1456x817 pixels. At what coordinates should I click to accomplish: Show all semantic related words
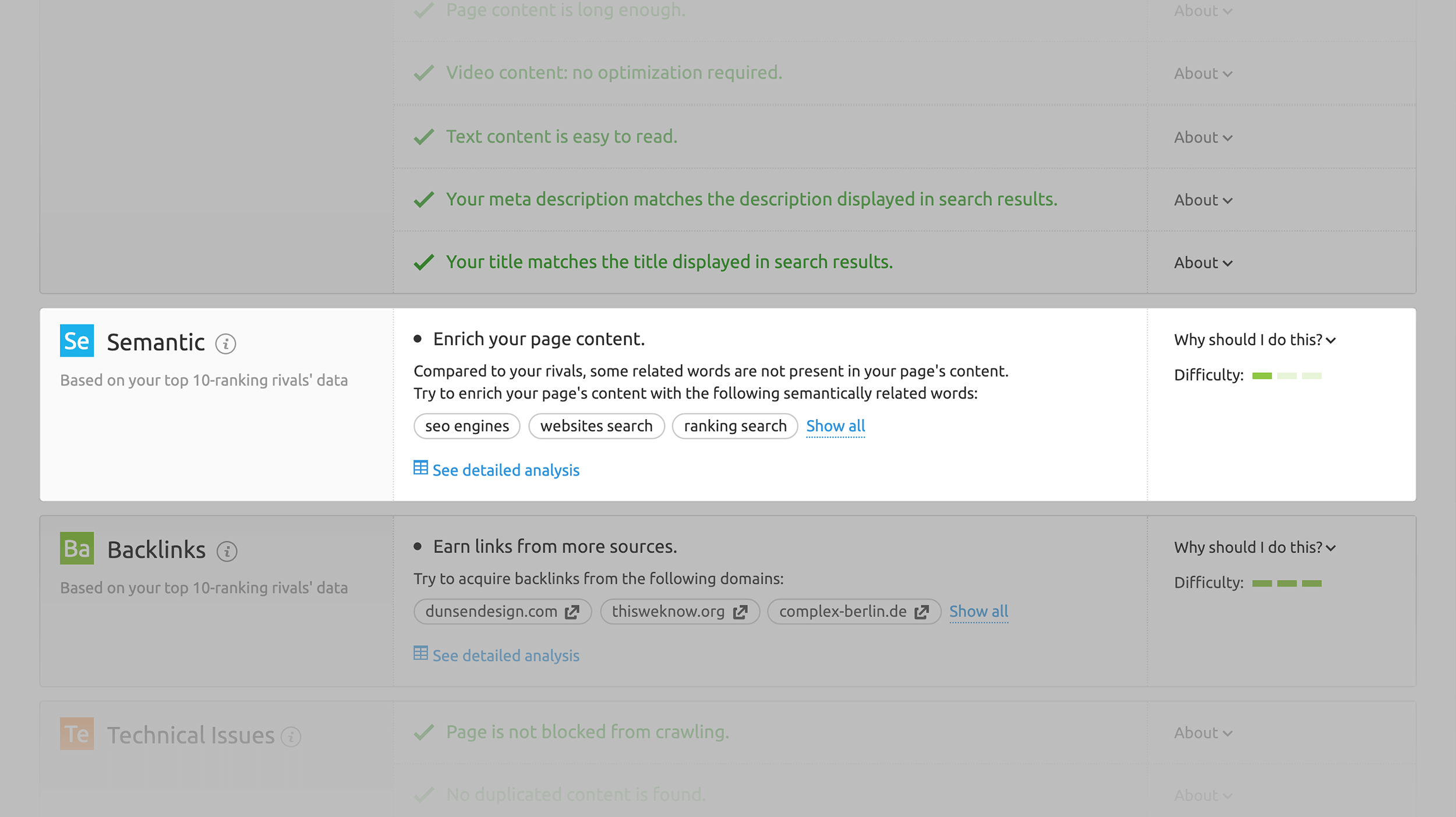836,426
